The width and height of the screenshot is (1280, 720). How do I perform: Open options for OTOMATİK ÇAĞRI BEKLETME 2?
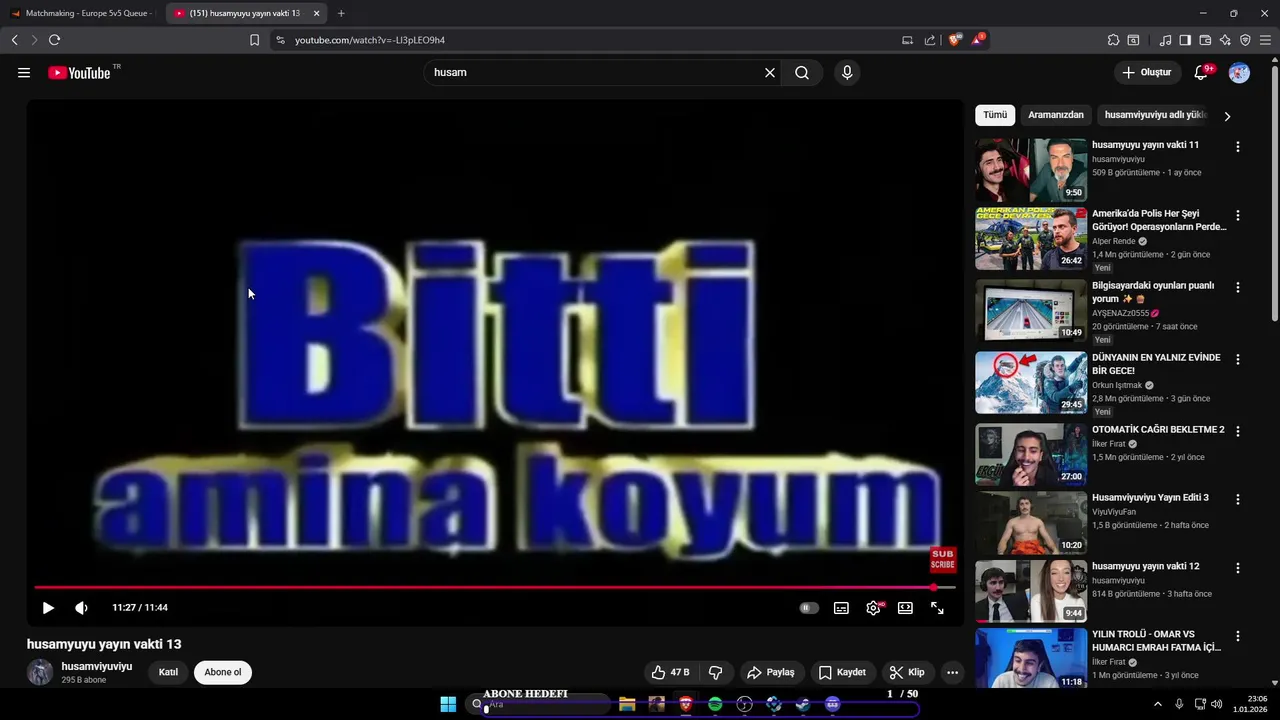point(1238,431)
